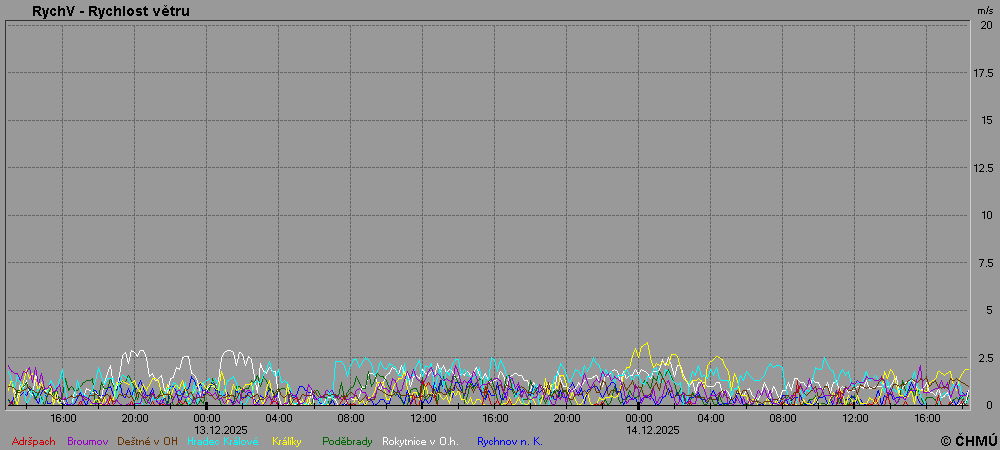Click the 10 y-axis tick label
This screenshot has height=450, width=1000.
pos(986,215)
